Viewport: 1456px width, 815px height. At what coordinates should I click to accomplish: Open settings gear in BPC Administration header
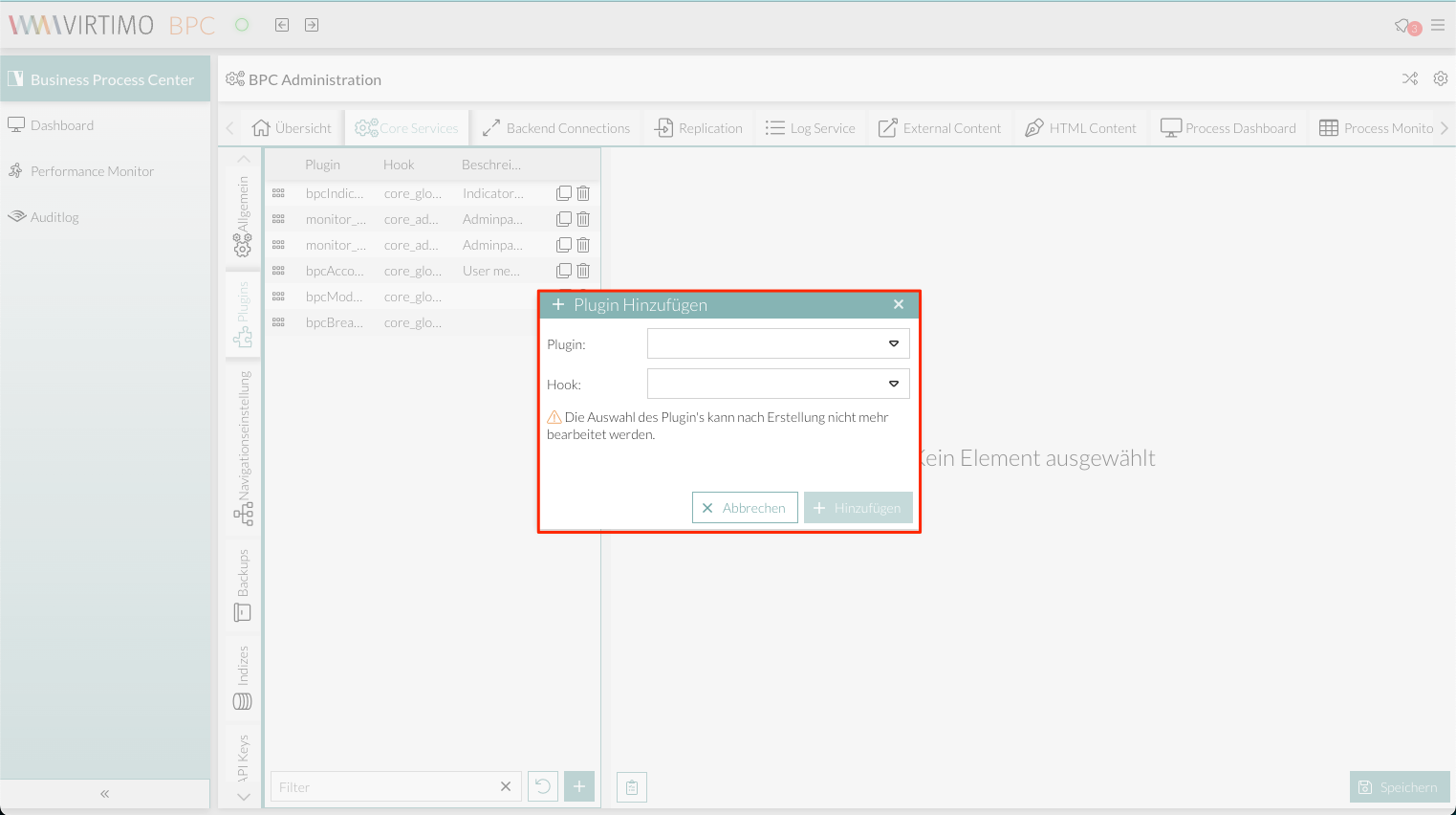click(x=1440, y=78)
